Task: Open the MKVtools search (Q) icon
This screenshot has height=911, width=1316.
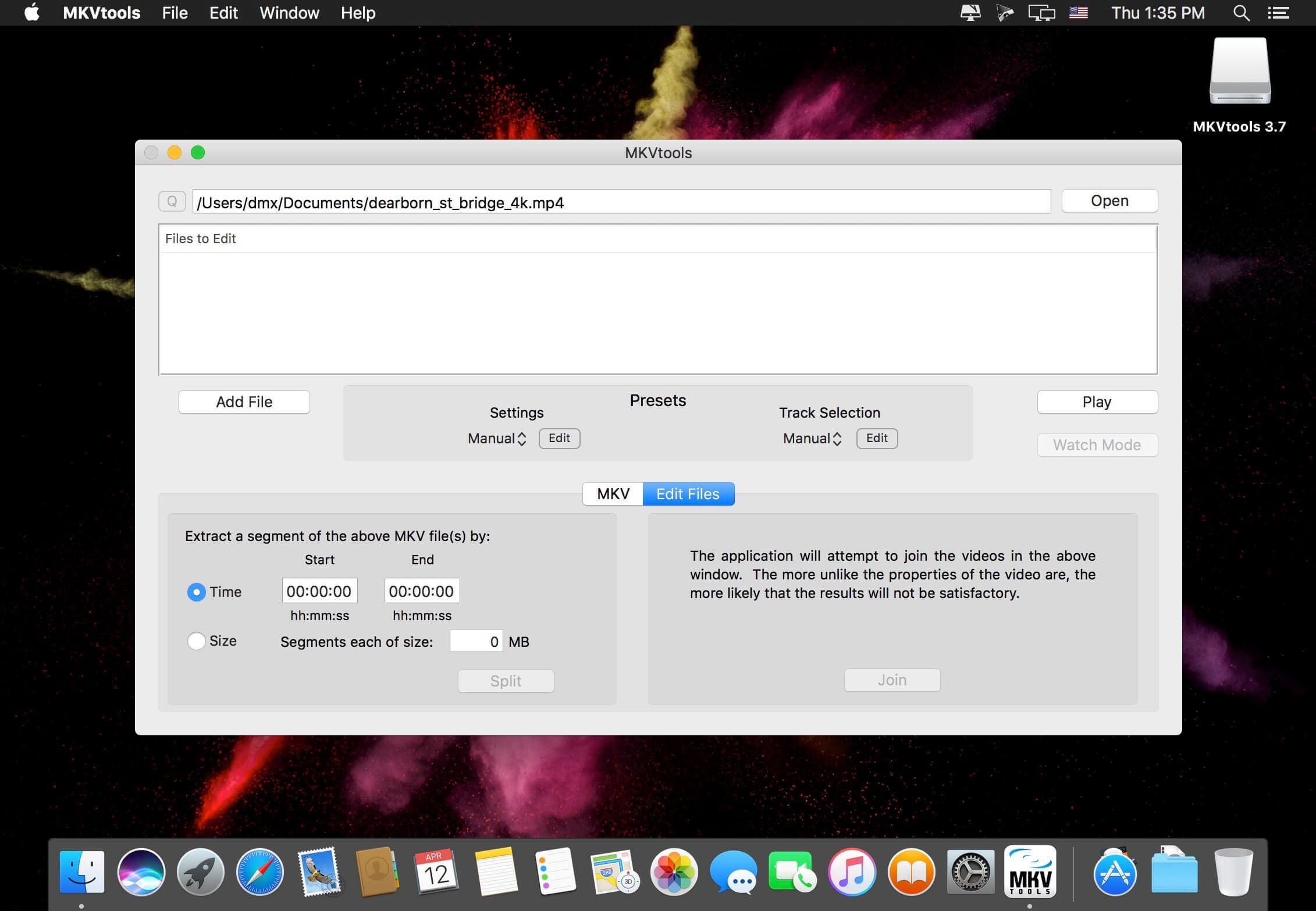Action: click(172, 201)
